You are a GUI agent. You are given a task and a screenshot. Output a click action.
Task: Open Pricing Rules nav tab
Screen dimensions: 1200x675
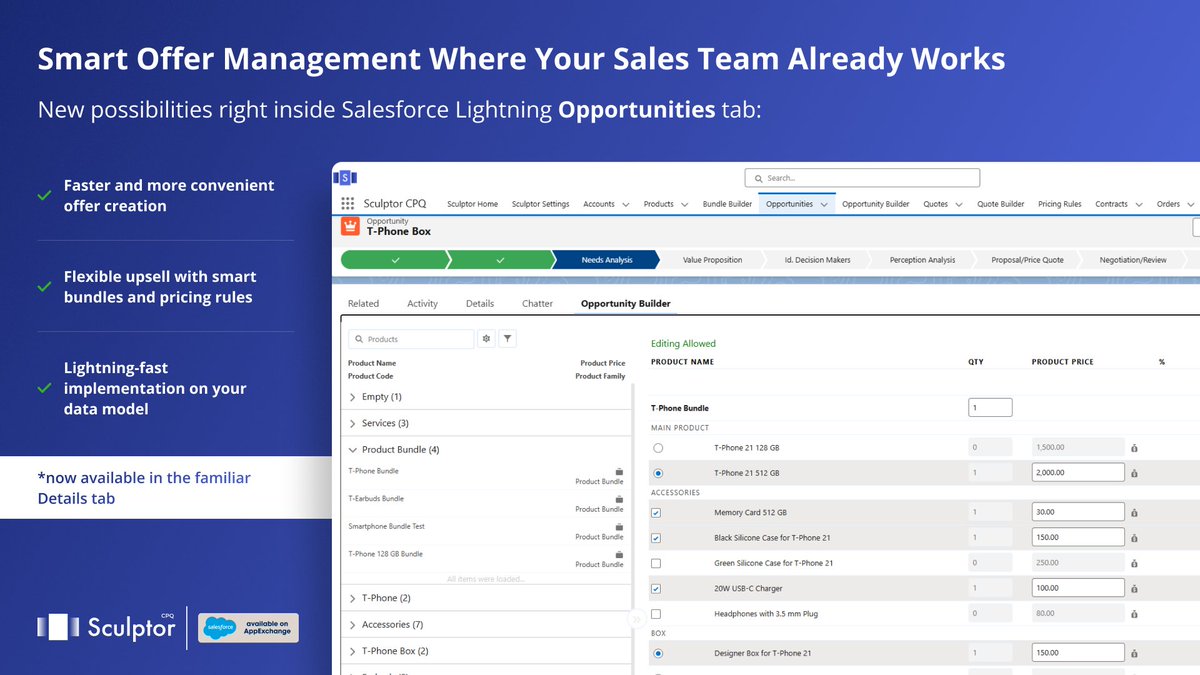1060,204
